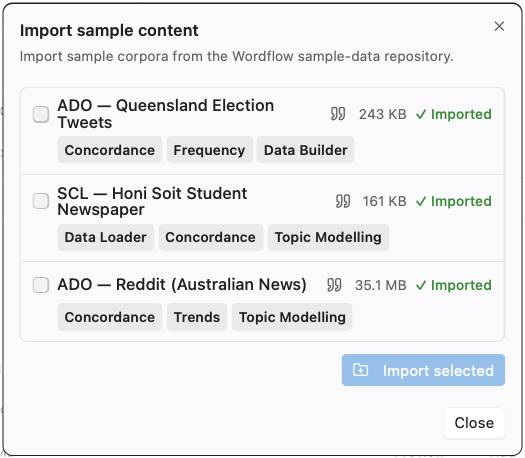Click Imported status for Queensland Election Tweets

pyautogui.click(x=454, y=114)
